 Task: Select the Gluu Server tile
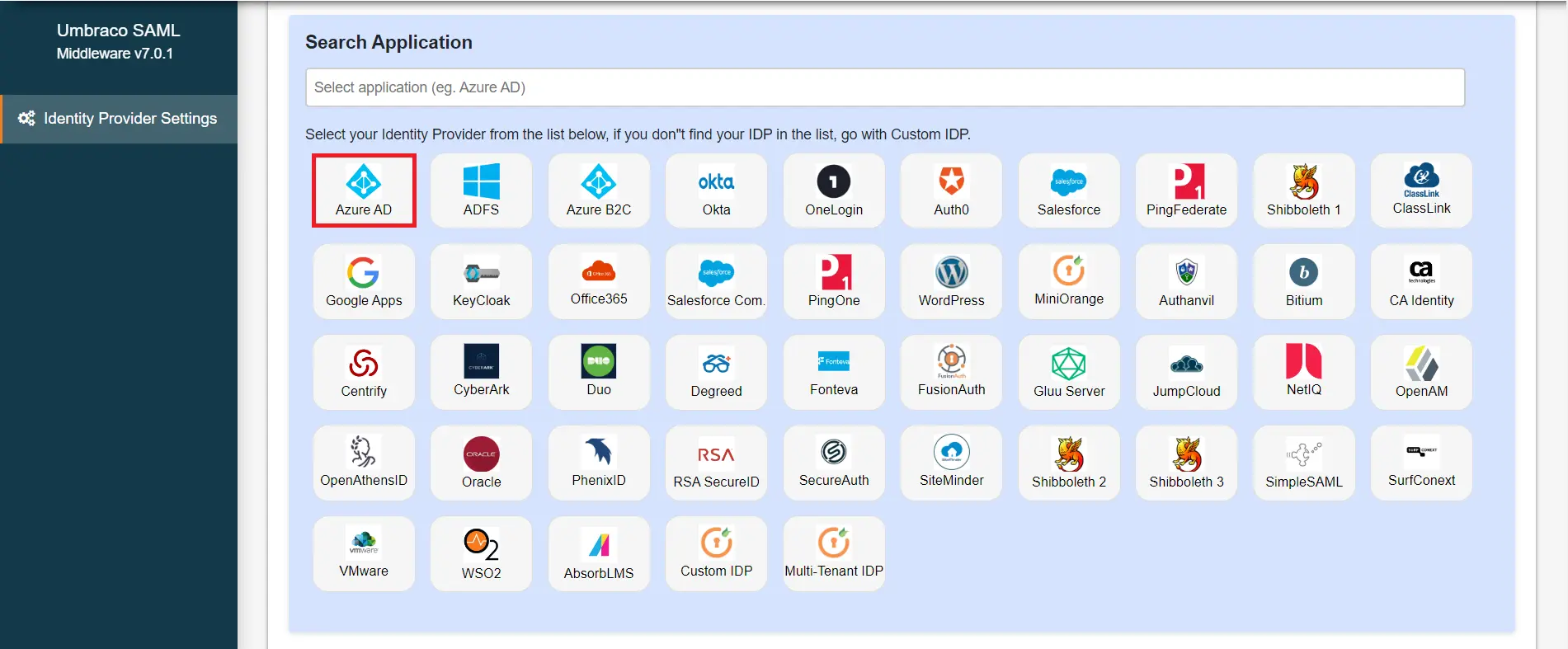(x=1069, y=372)
